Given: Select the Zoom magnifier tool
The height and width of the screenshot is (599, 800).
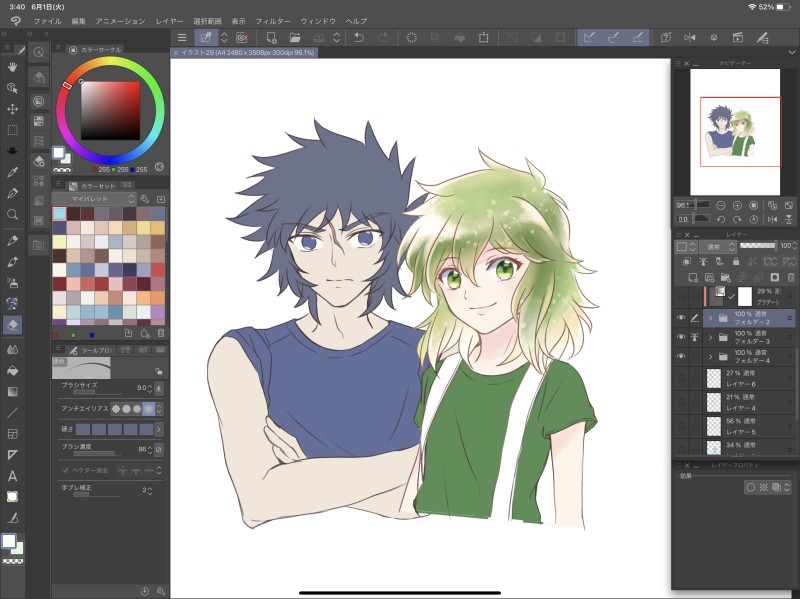Looking at the screenshot, I should [12, 214].
